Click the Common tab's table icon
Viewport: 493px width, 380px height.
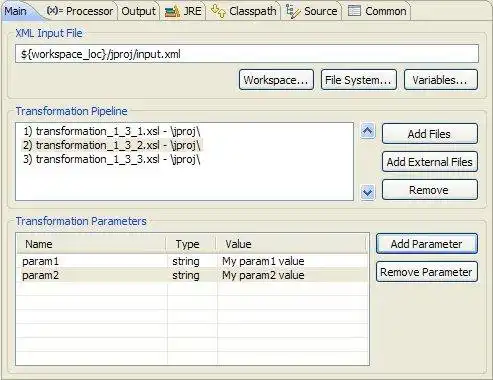point(354,11)
